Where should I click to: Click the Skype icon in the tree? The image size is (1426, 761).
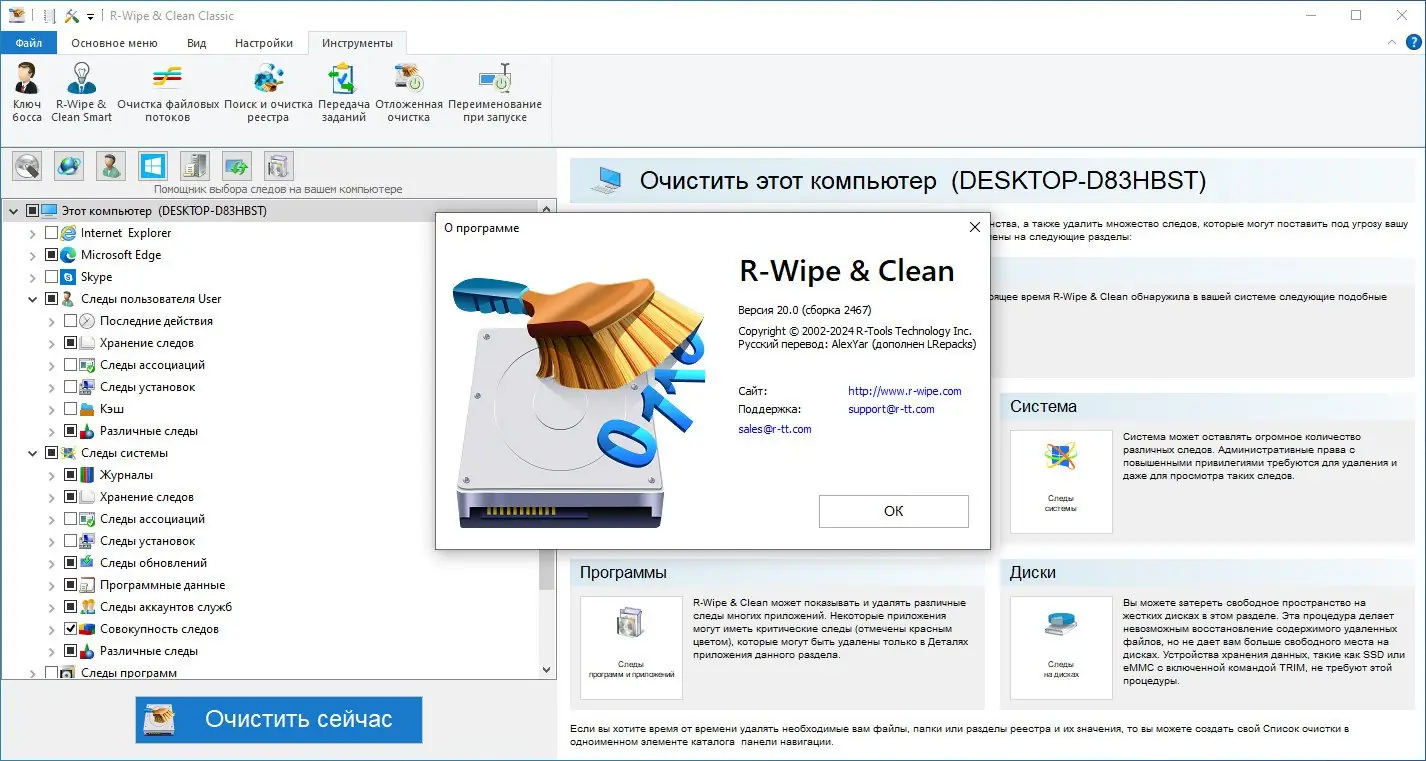[x=69, y=277]
